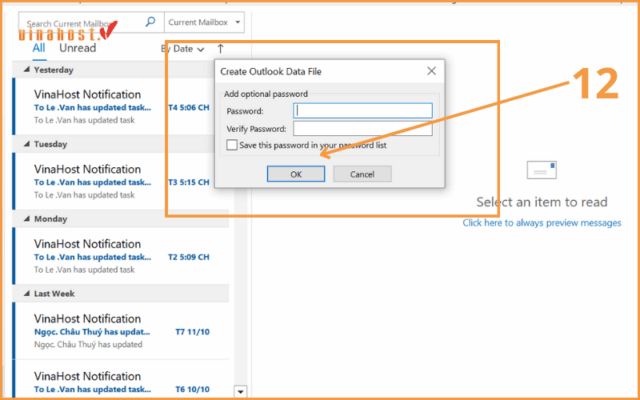Click the envelope icon in reading pane
Image resolution: width=640 pixels, height=400 pixels.
[x=541, y=170]
